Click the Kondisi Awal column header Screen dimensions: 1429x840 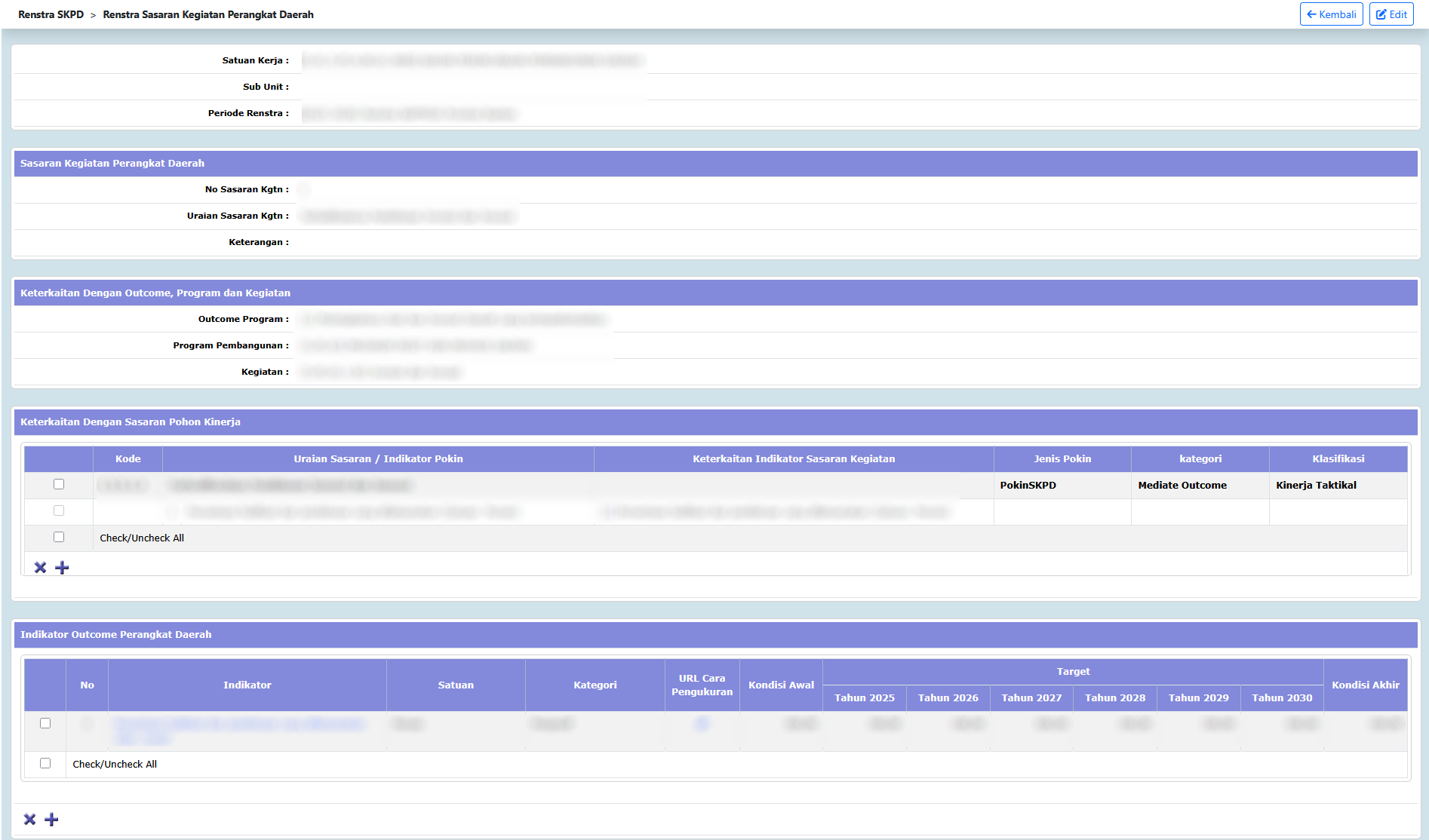(x=781, y=685)
